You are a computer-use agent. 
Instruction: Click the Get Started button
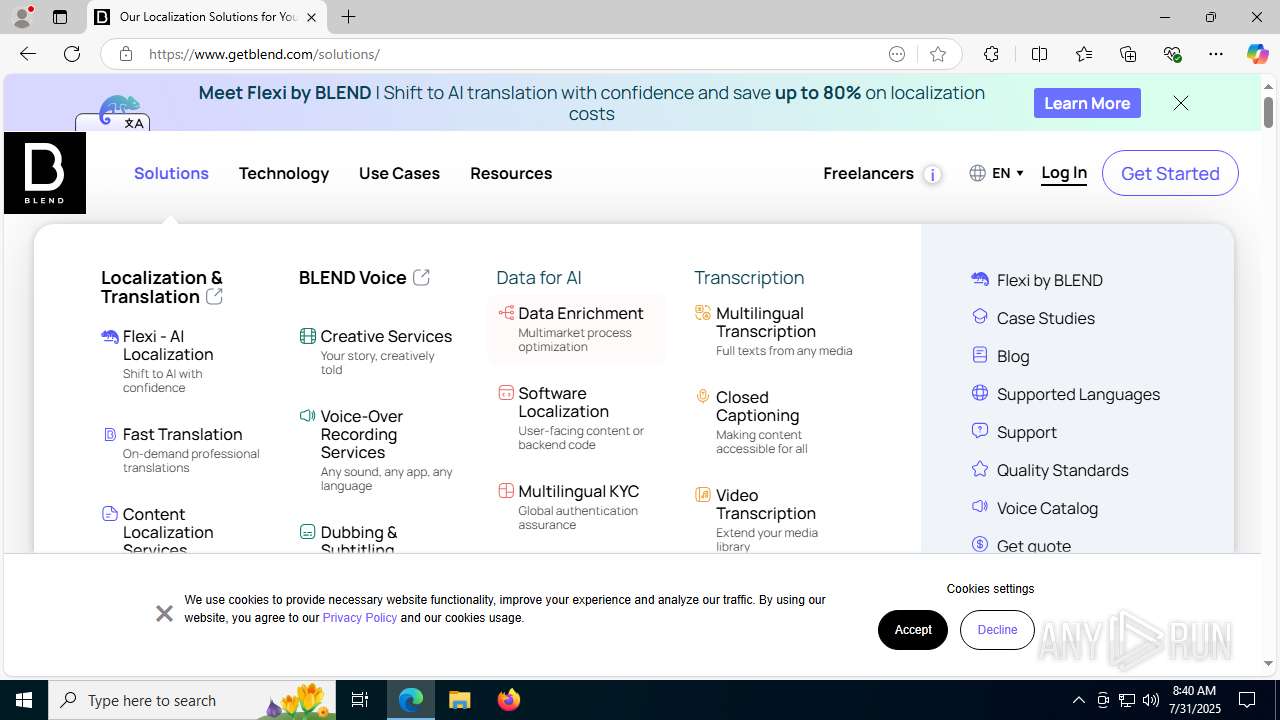pos(1170,173)
